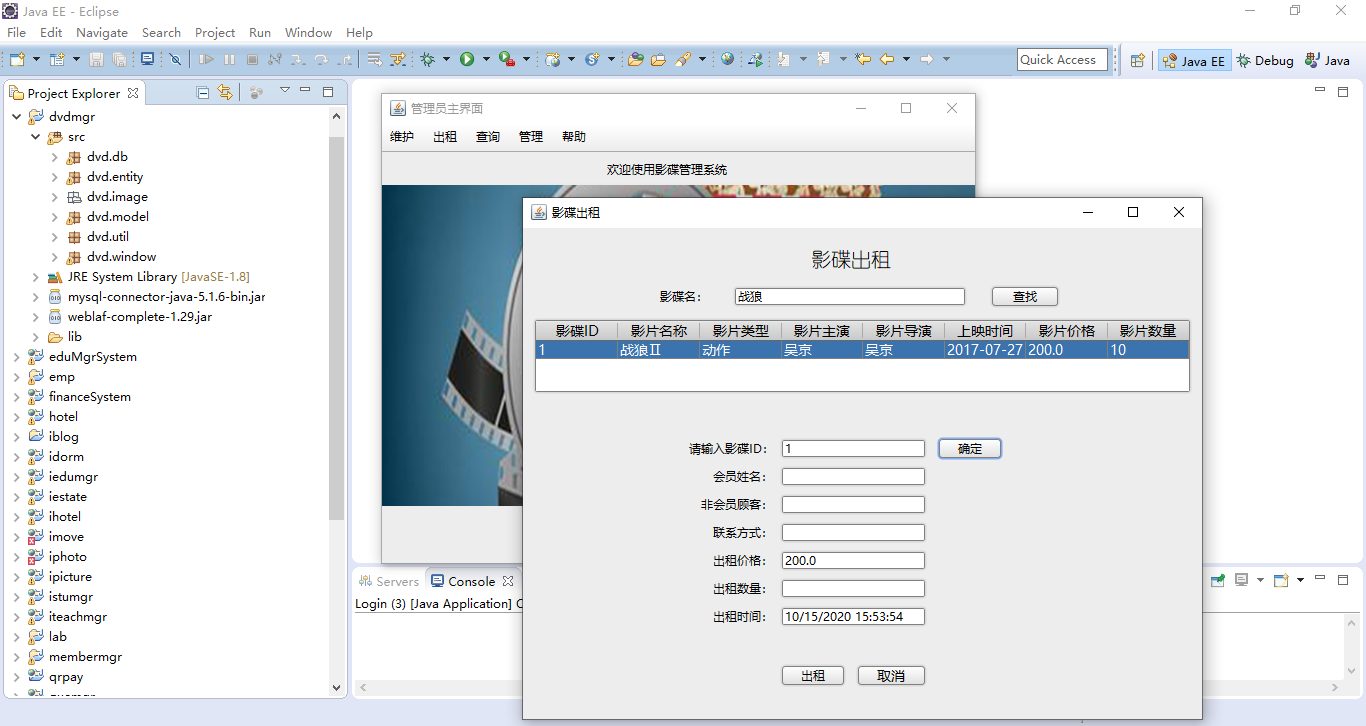1366x726 pixels.
Task: Click the Suspend debug icon
Action: coord(230,60)
